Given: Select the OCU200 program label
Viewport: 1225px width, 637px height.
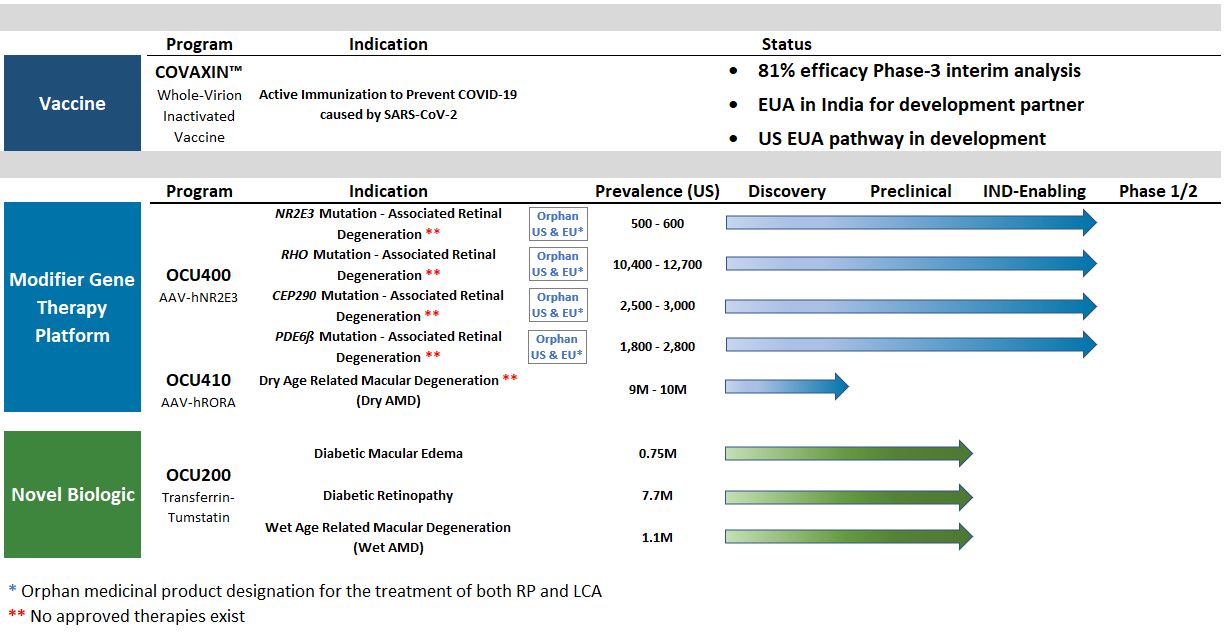Looking at the screenshot, I should tap(199, 475).
